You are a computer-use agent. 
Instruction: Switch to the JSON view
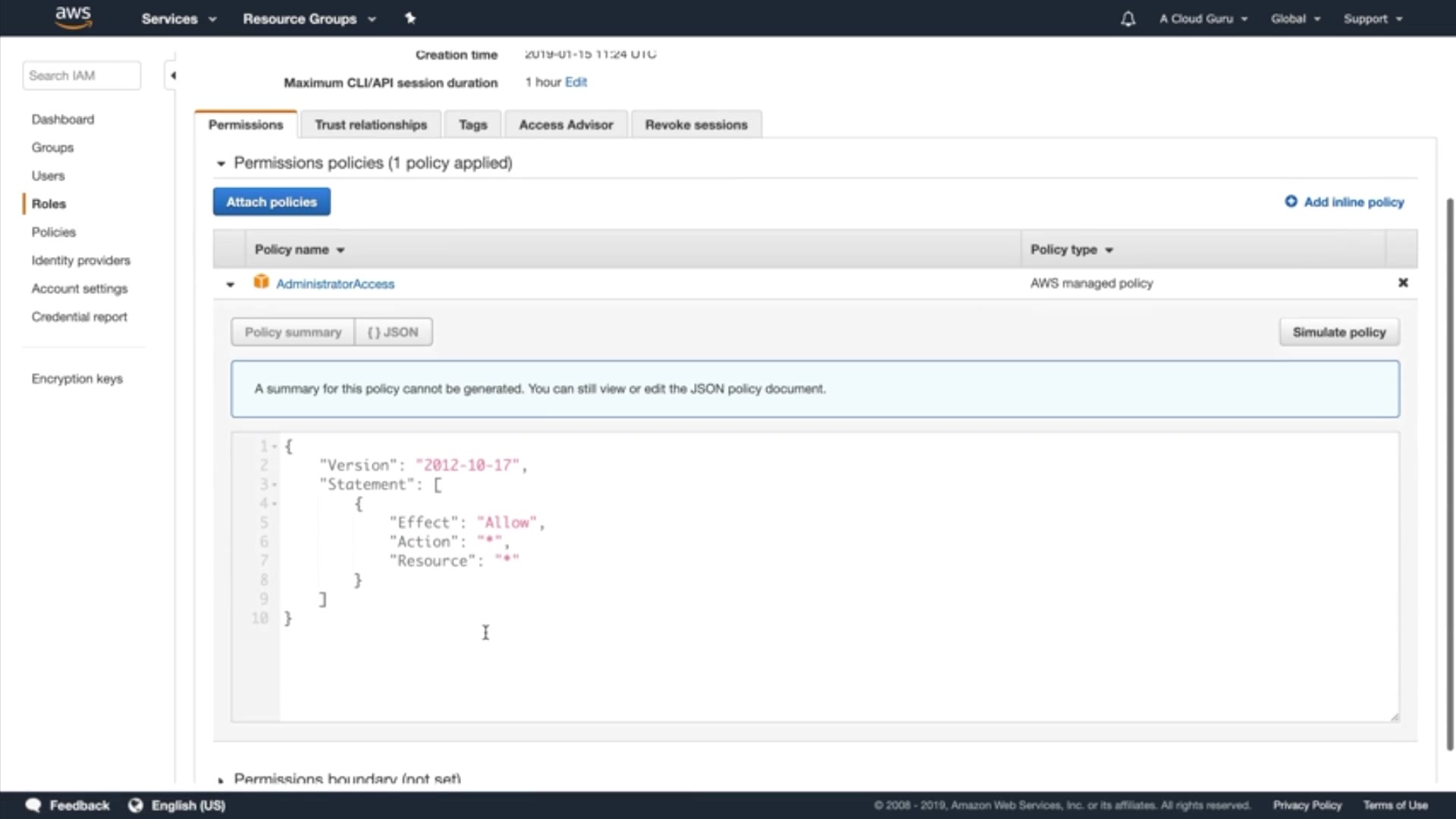tap(393, 332)
